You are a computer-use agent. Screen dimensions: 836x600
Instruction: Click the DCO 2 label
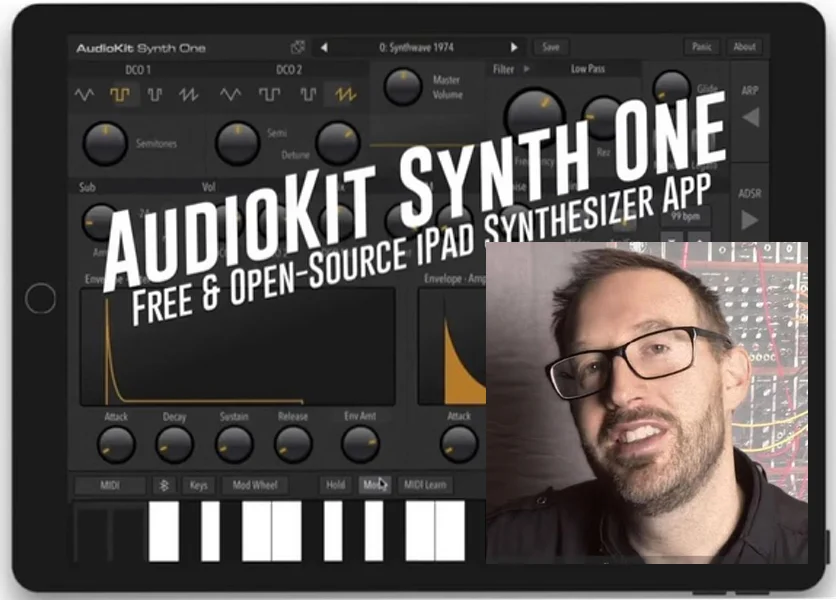click(x=289, y=70)
